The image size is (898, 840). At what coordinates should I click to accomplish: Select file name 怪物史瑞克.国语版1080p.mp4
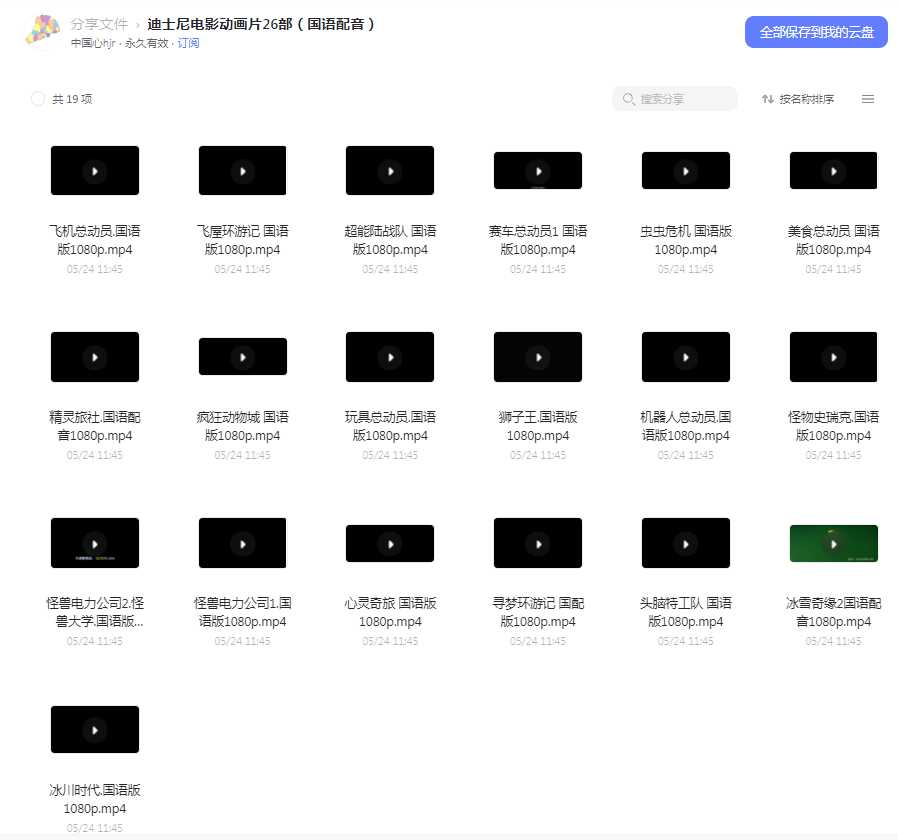[833, 426]
